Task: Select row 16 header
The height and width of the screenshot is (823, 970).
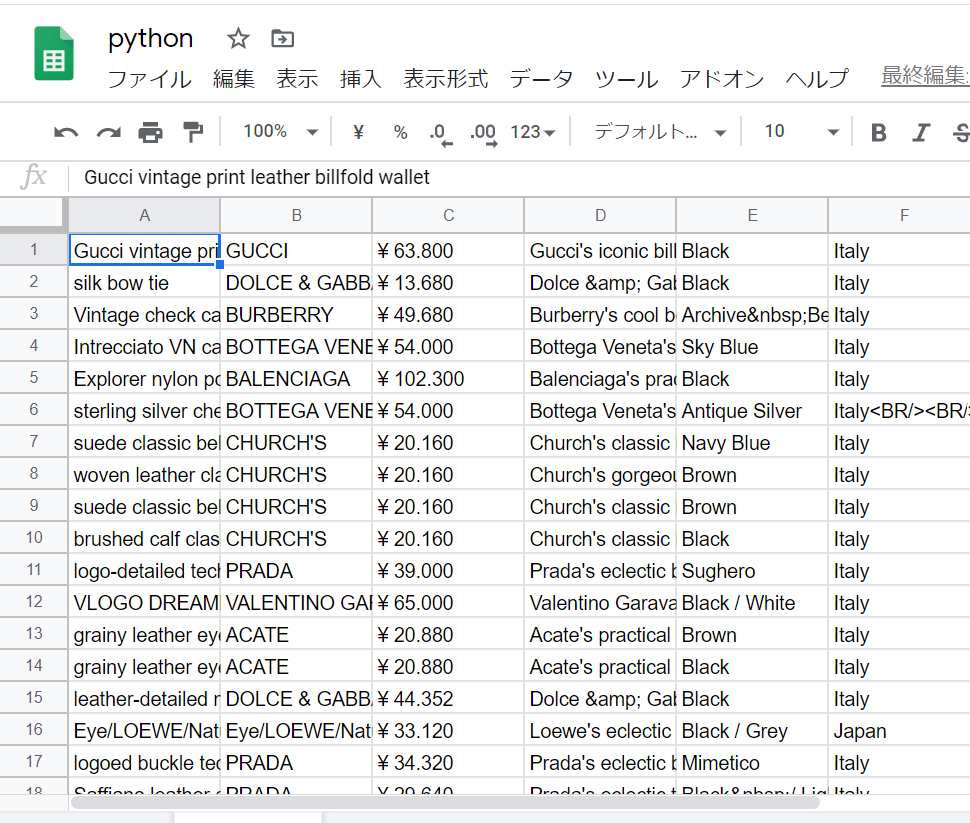Action: [x=34, y=730]
